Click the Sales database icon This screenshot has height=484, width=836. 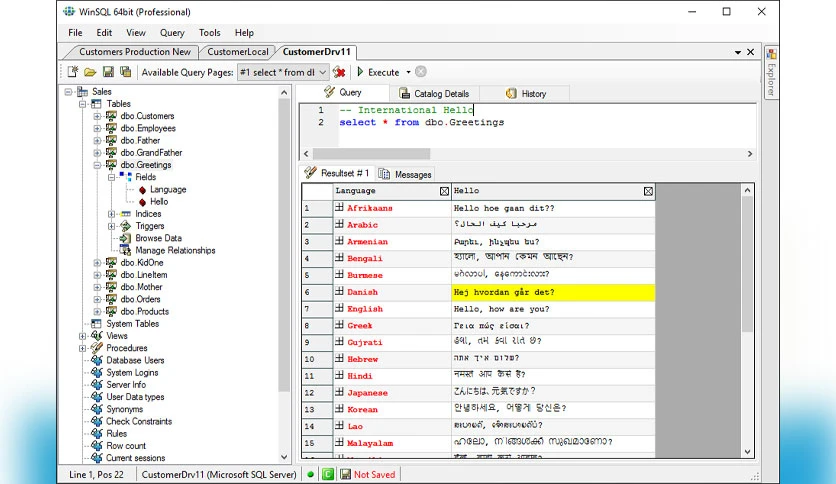coord(82,92)
